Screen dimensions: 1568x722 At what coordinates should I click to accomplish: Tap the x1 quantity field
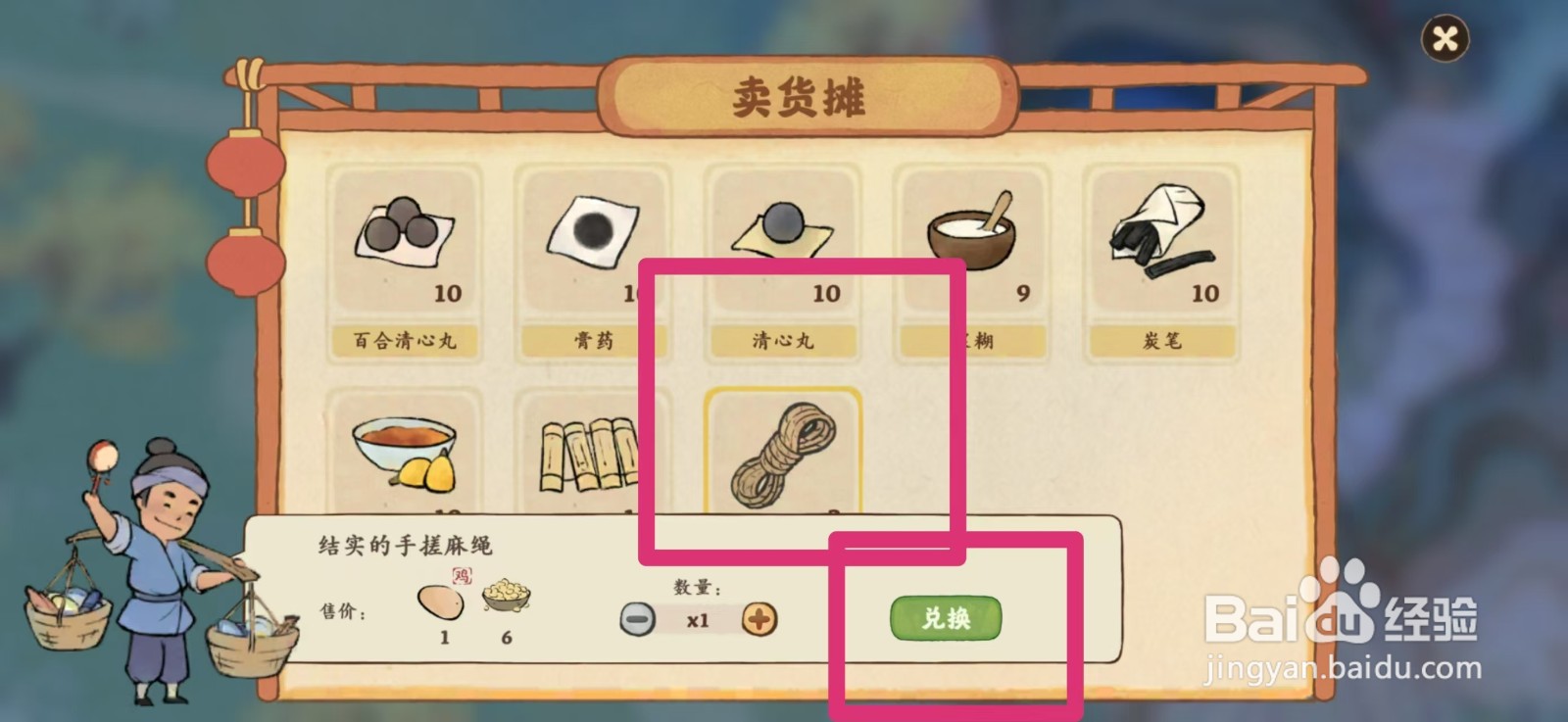pos(698,620)
